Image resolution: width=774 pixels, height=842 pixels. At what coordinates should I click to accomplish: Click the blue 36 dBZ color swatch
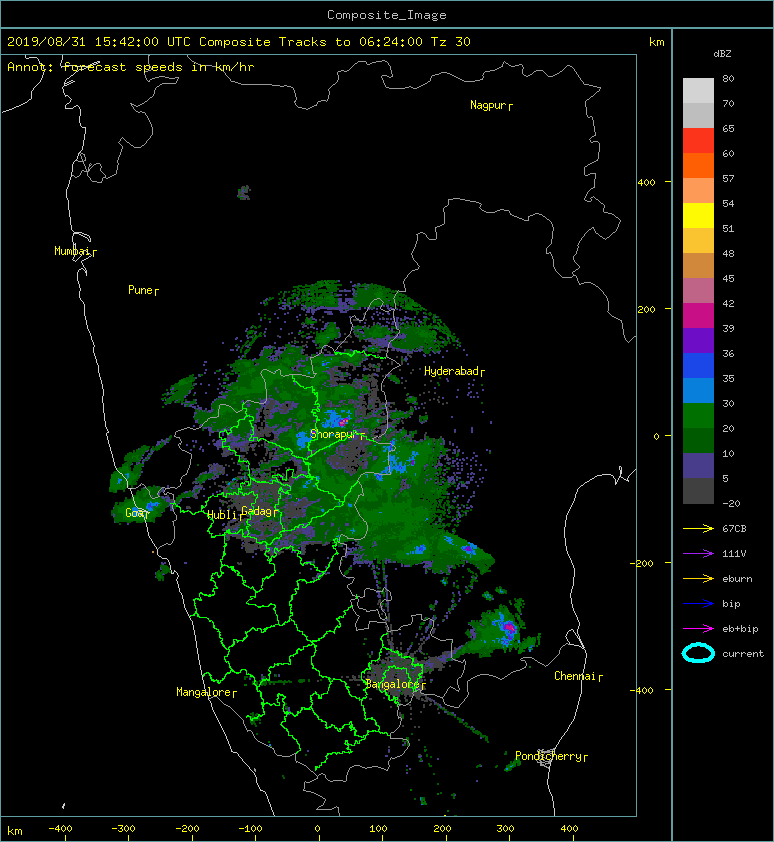(x=698, y=366)
